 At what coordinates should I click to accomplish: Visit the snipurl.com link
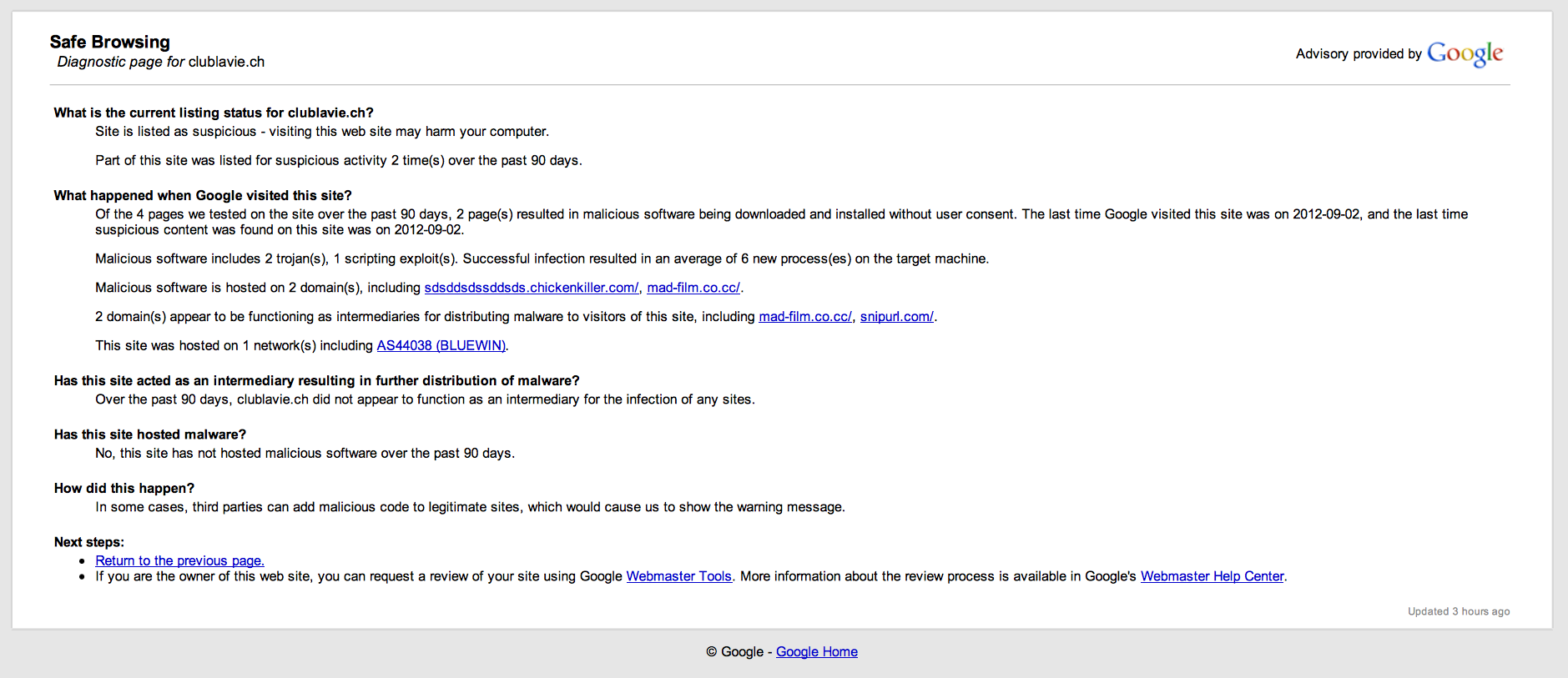(x=896, y=317)
